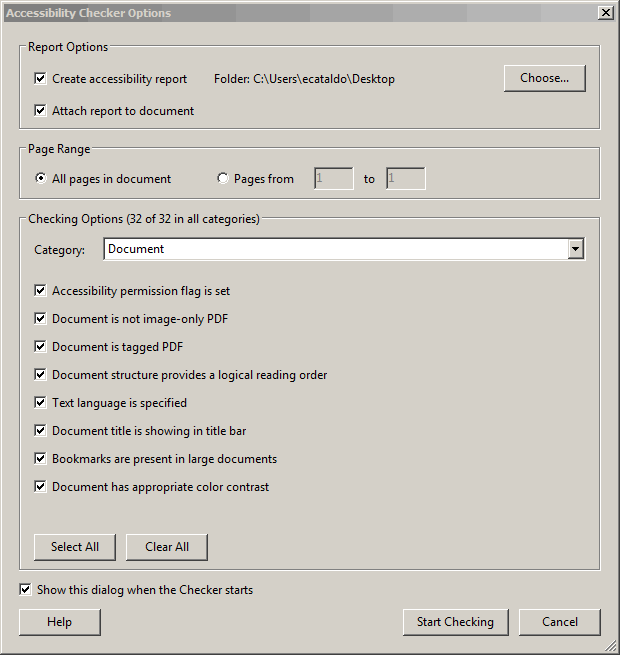Uncheck Bookmarks present in large documents
620x655 pixels.
coord(41,459)
